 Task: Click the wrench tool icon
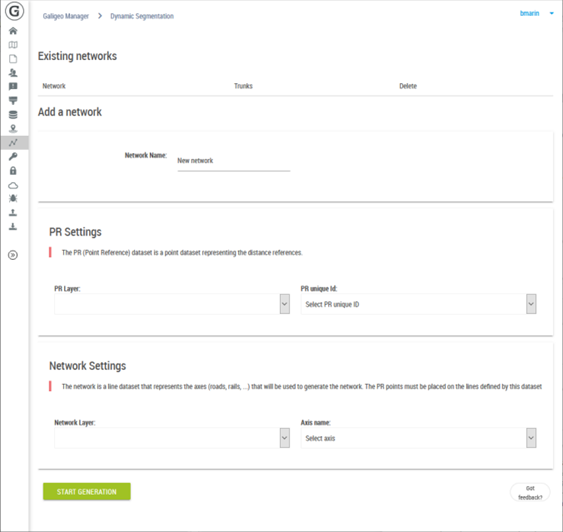click(x=13, y=157)
